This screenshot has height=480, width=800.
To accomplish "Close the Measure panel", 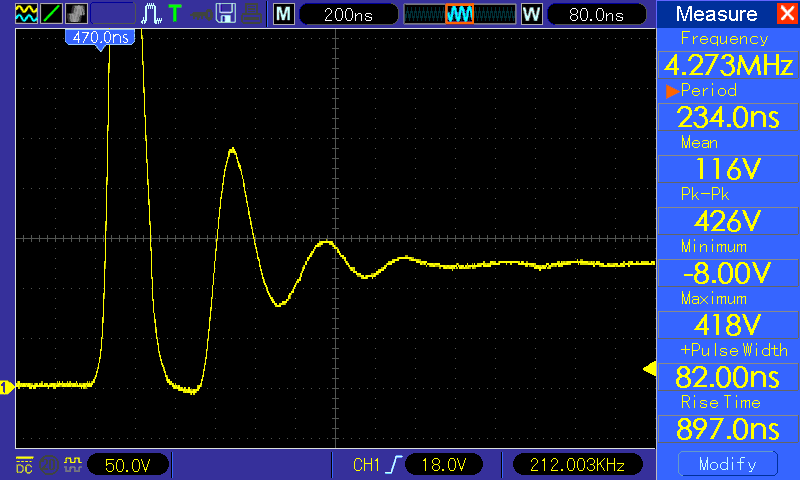I will tap(788, 13).
